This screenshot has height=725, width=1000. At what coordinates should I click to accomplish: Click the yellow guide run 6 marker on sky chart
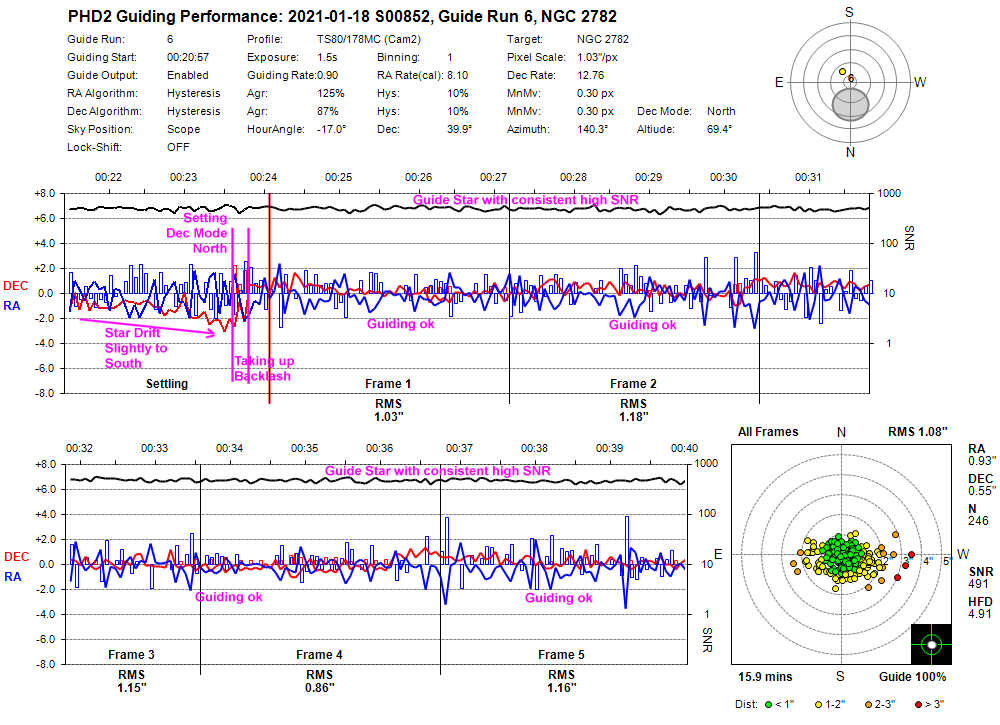[842, 72]
